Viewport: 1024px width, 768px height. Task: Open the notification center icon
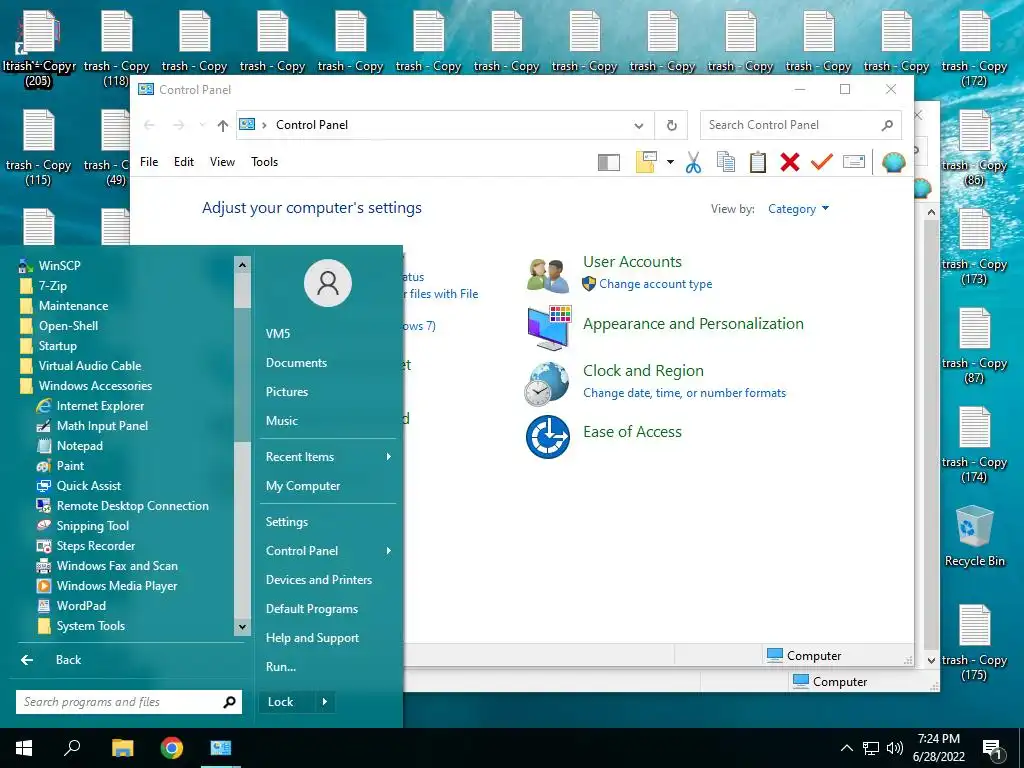pos(993,749)
